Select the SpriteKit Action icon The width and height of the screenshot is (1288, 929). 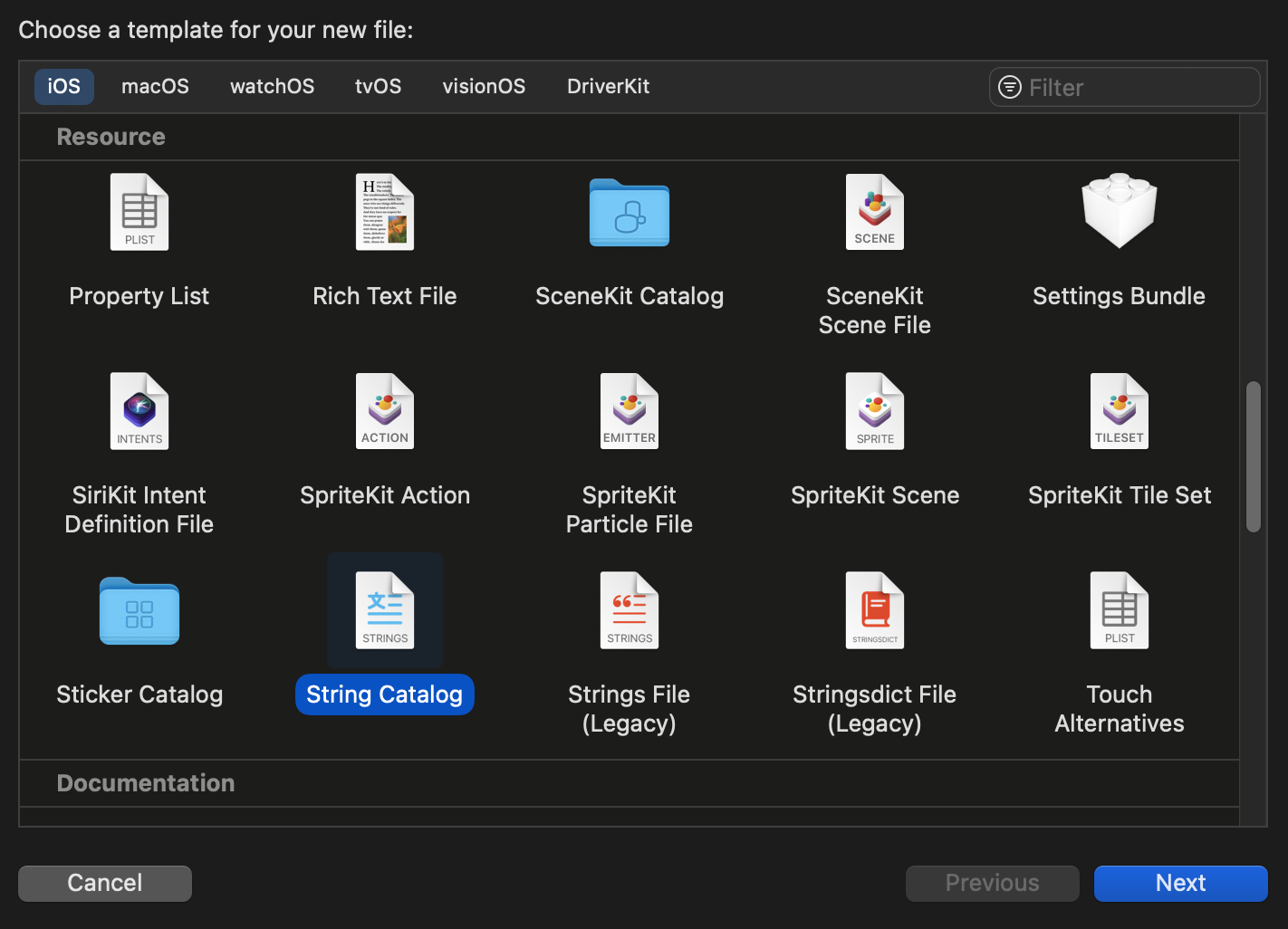click(385, 411)
